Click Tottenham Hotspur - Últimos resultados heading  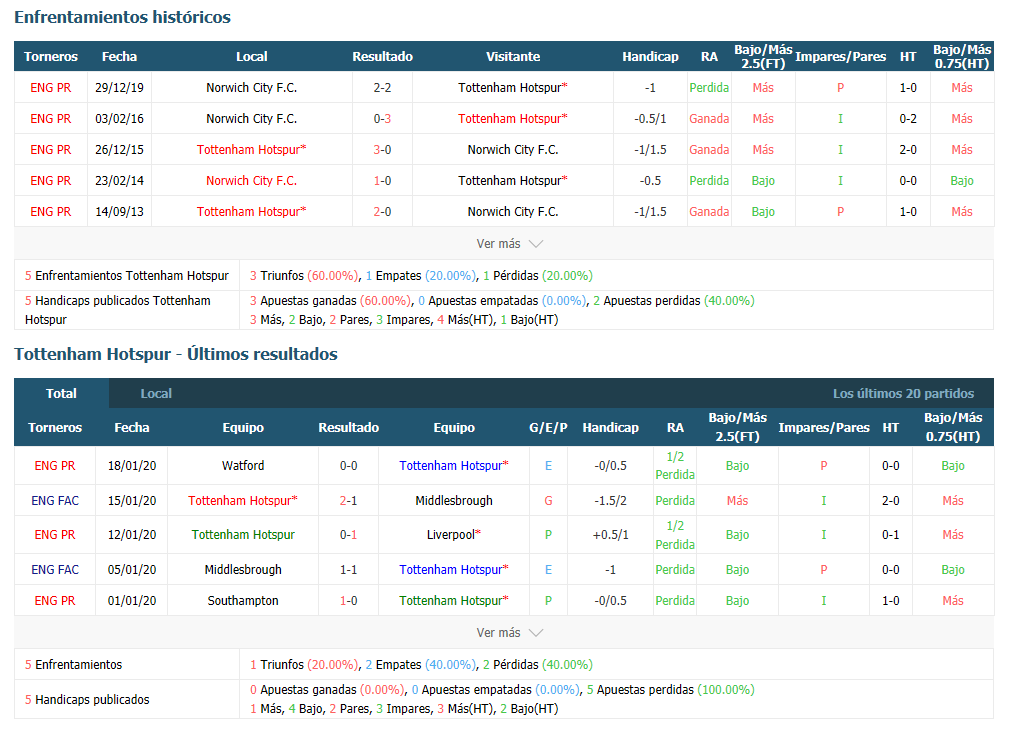pyautogui.click(x=176, y=354)
